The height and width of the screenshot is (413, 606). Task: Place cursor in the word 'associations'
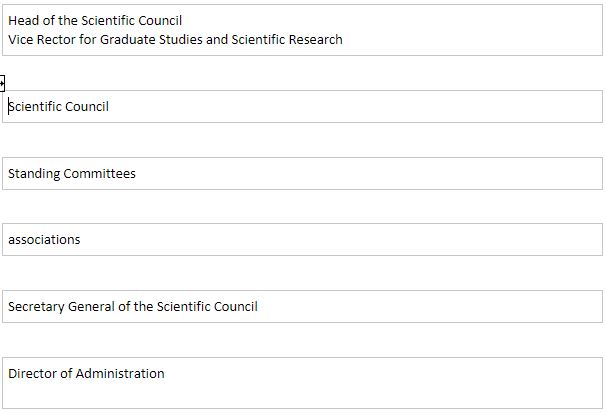(x=44, y=240)
